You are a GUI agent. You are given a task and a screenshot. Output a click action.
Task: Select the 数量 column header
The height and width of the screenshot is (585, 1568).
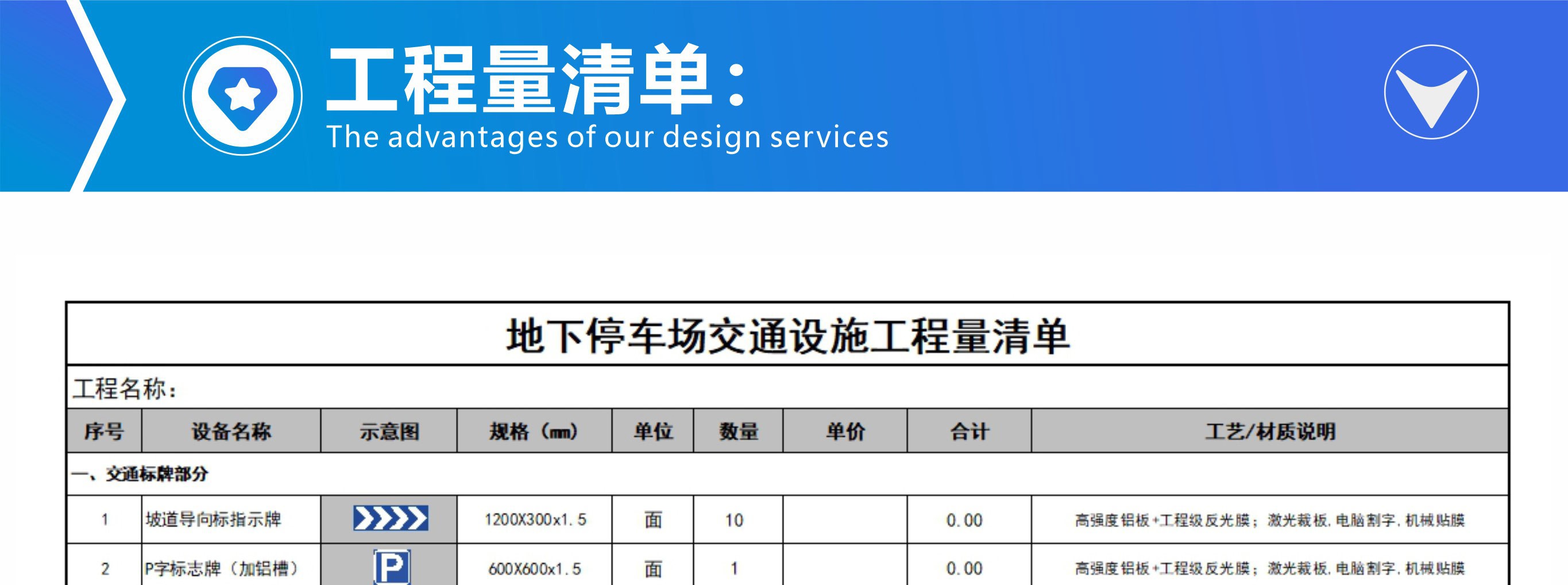[x=737, y=432]
